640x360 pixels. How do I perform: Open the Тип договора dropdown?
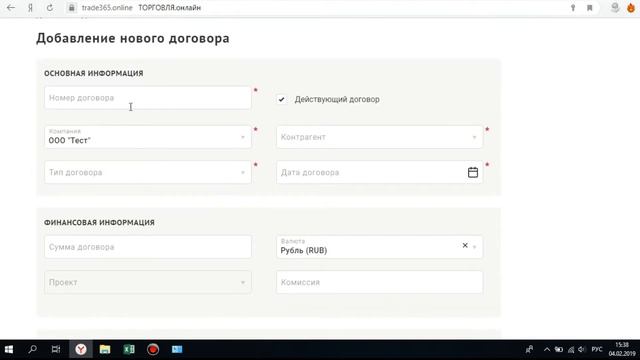[x=148, y=172]
